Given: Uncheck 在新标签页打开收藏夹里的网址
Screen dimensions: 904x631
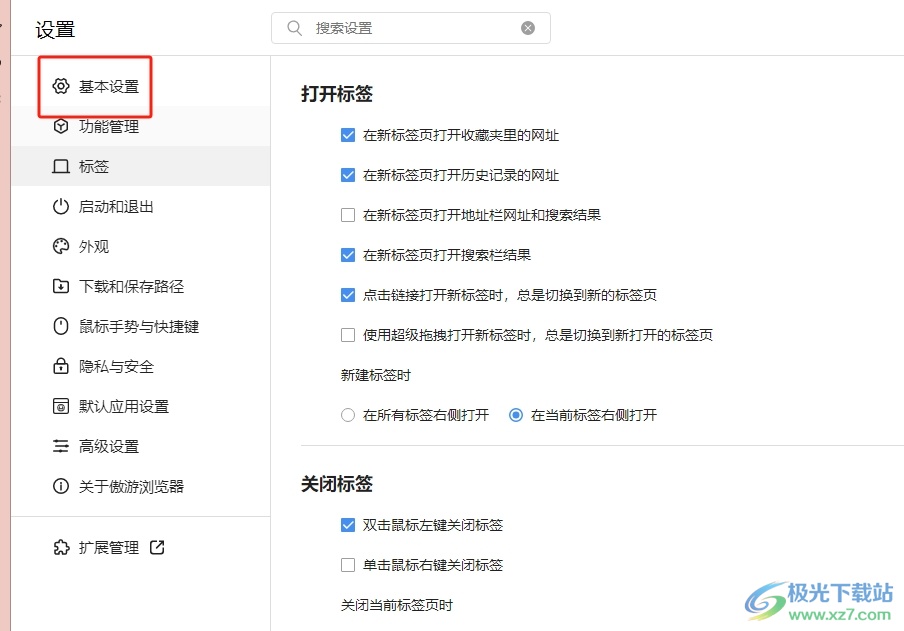Looking at the screenshot, I should point(348,135).
